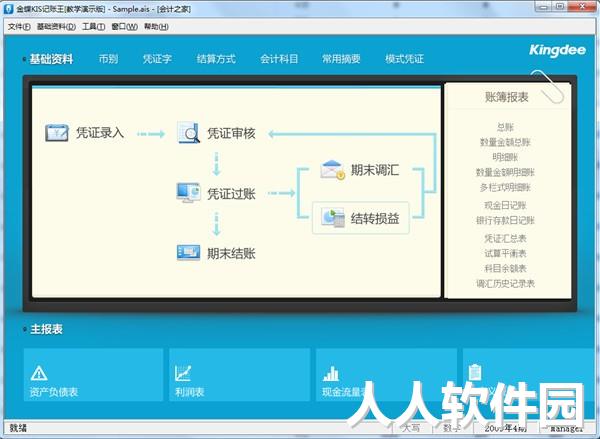Open the 帮助(H) menu
This screenshot has width=600, height=439.
click(156, 26)
